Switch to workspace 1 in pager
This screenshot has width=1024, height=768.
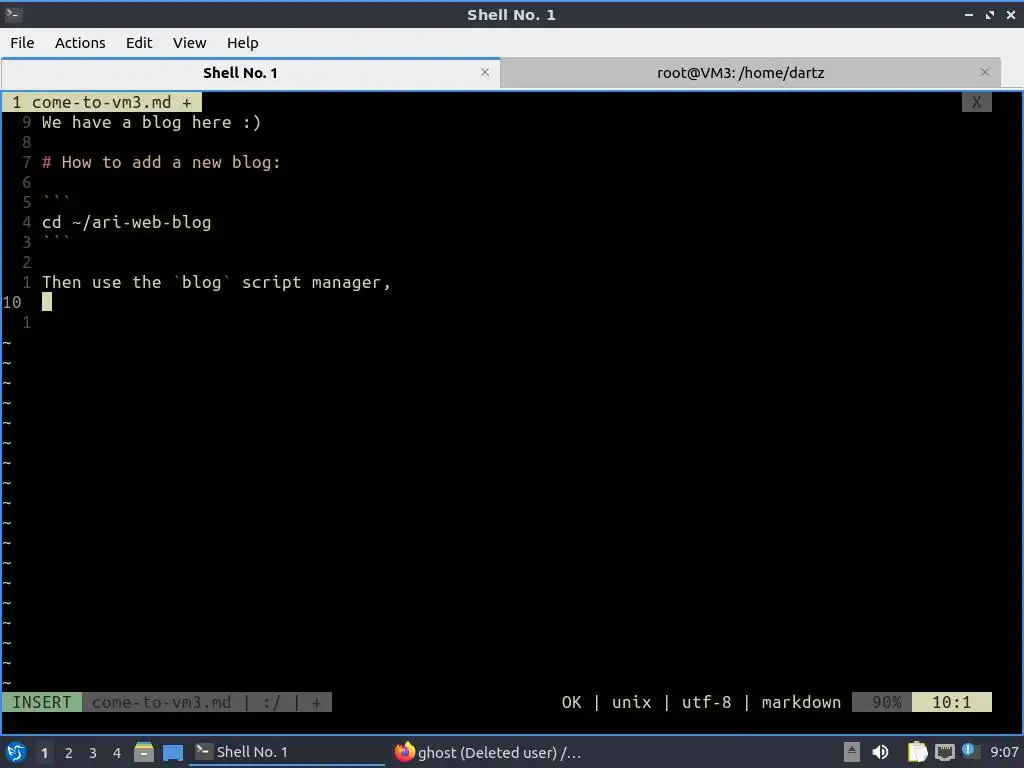click(44, 753)
